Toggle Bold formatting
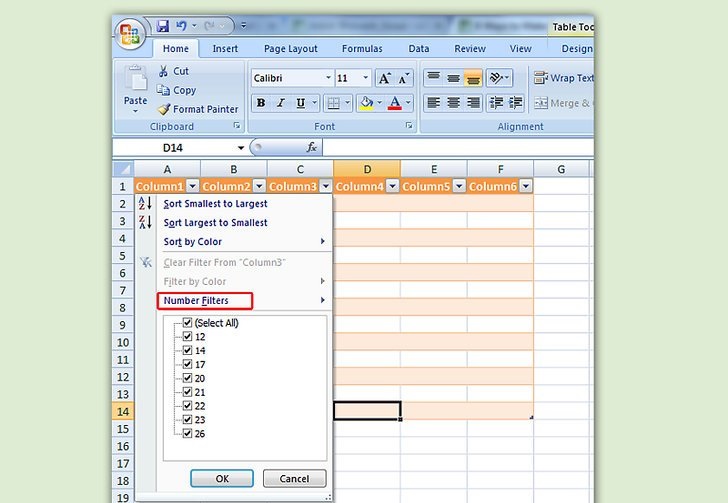Screen dimensions: 728x503 click(x=261, y=103)
